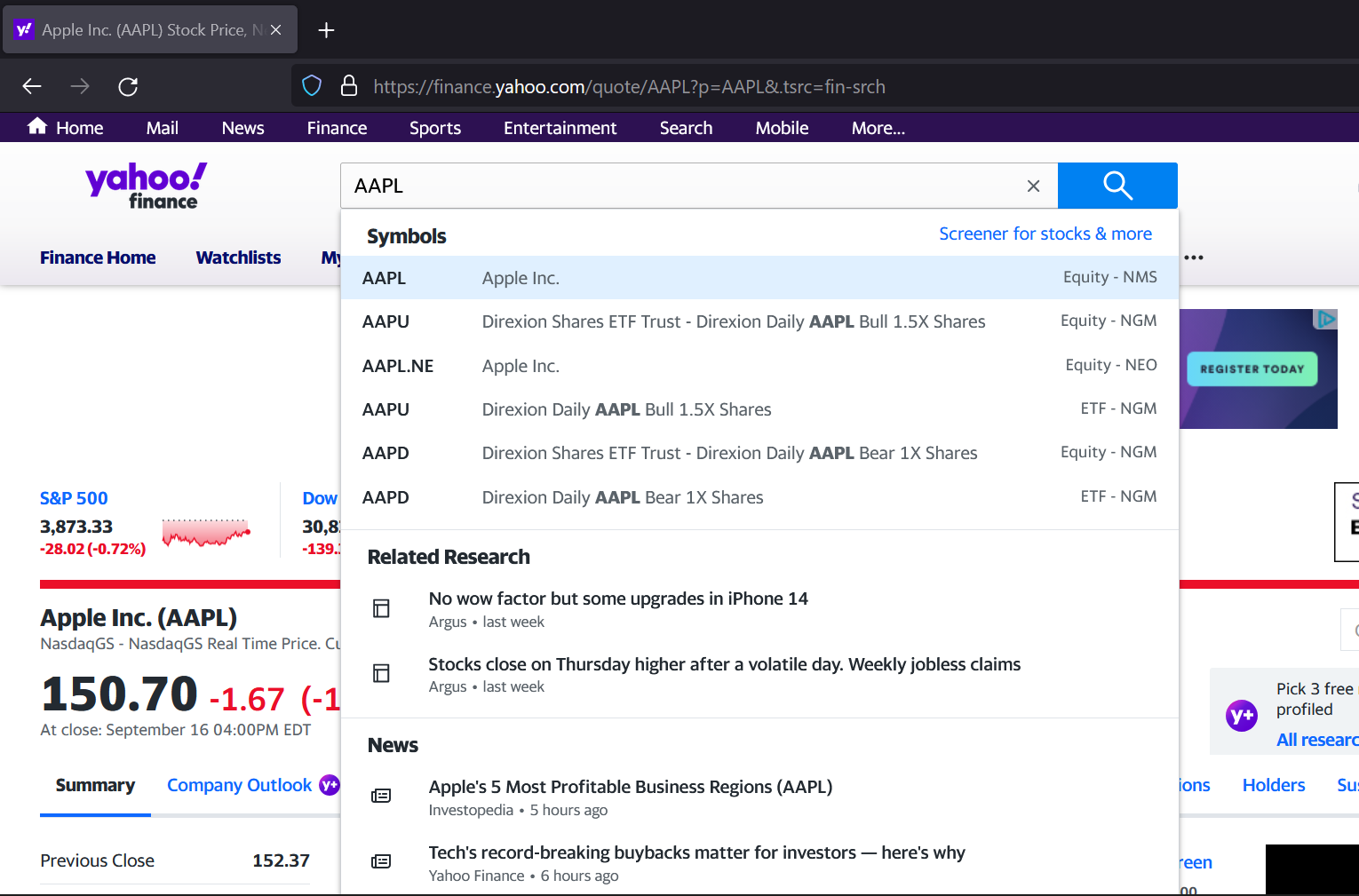This screenshot has height=896, width=1359.
Task: Click the shield tracking protection icon
Action: [x=312, y=86]
